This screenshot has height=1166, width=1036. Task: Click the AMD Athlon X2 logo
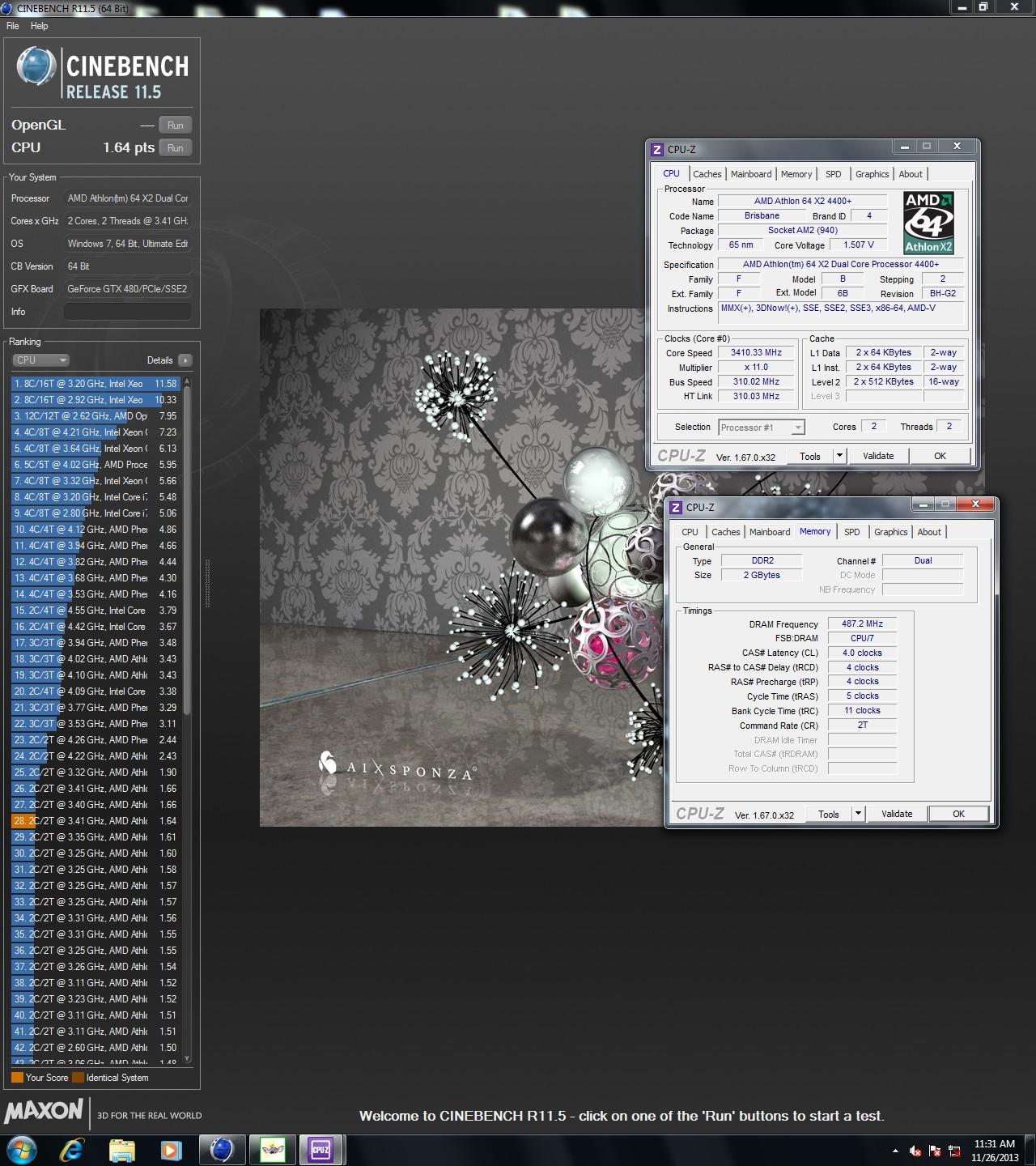click(x=928, y=223)
